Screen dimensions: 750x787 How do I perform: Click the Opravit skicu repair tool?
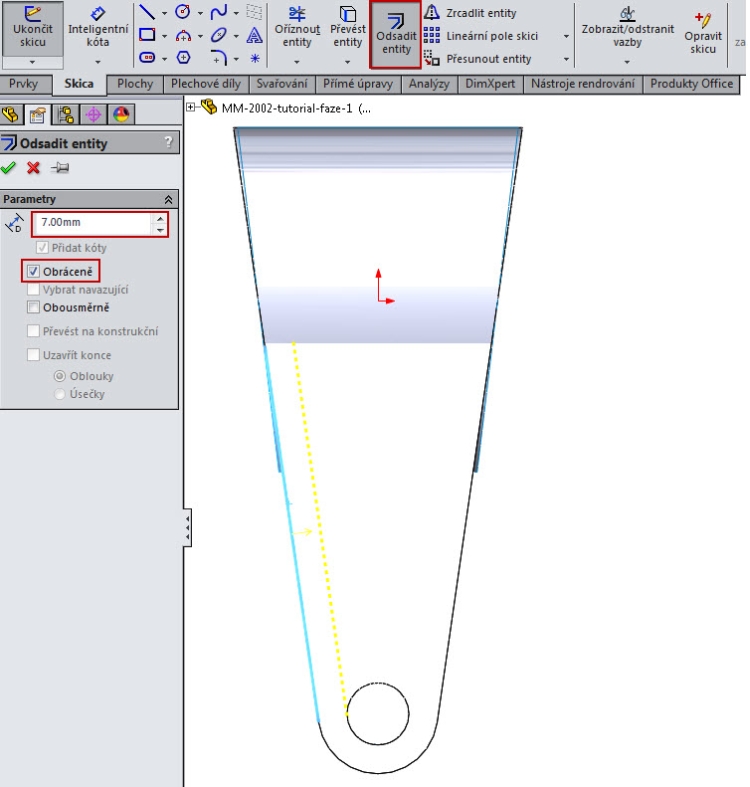tap(703, 33)
